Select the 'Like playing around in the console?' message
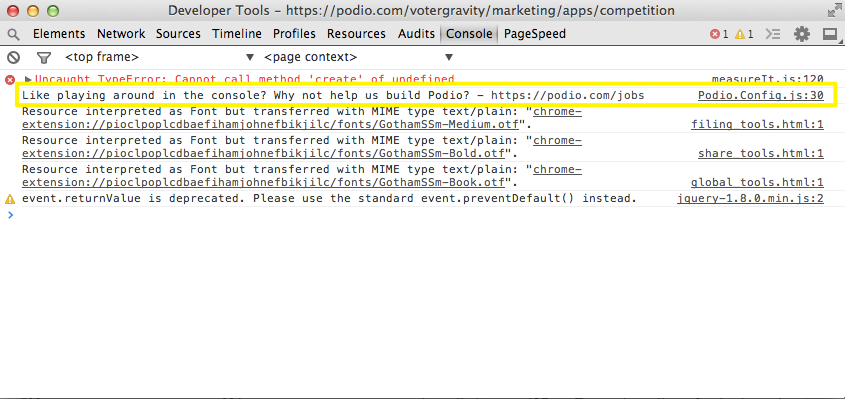Viewport: 845px width, 399px height. pyautogui.click(x=333, y=96)
